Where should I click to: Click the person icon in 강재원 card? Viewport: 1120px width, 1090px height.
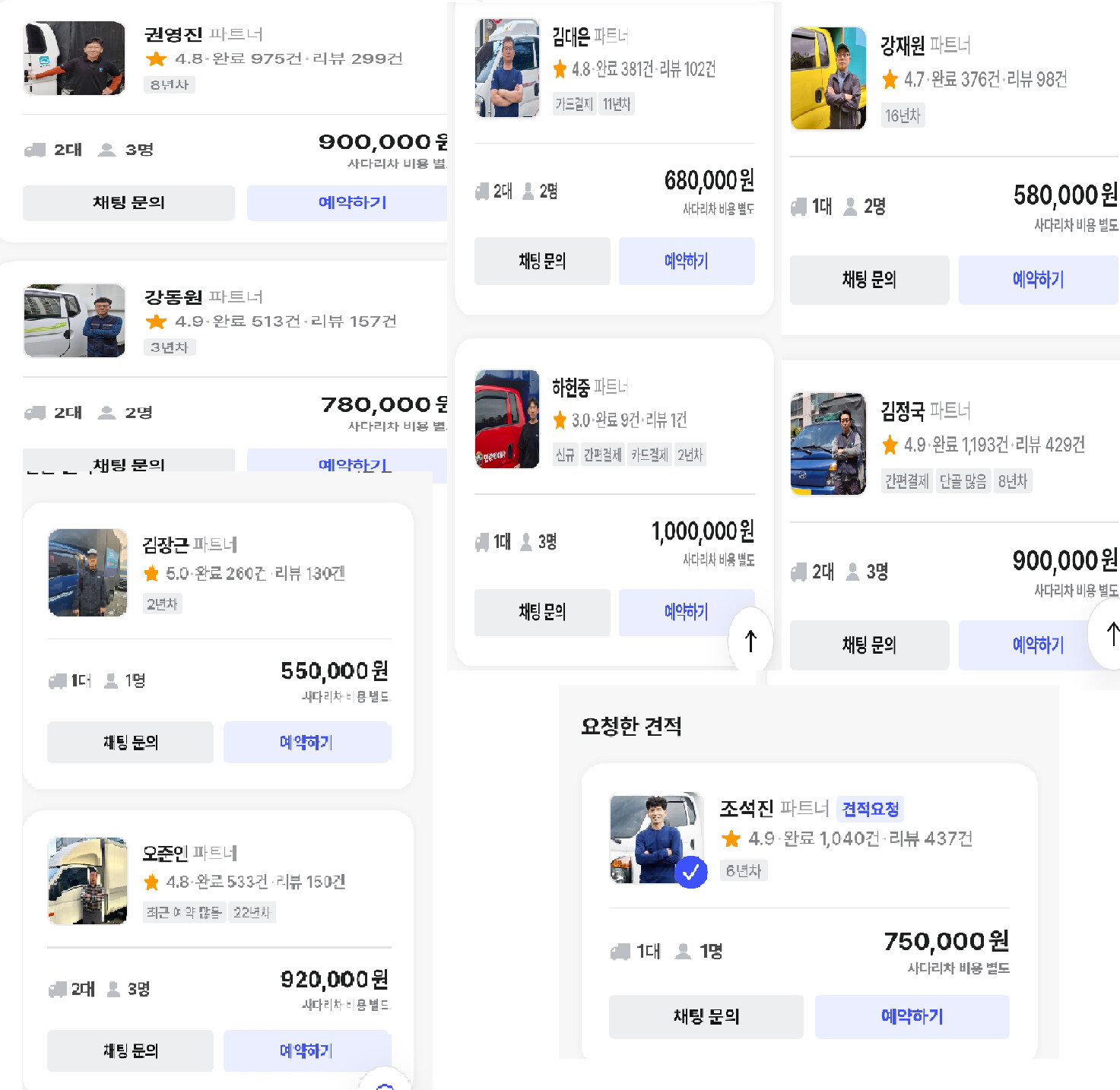click(851, 207)
